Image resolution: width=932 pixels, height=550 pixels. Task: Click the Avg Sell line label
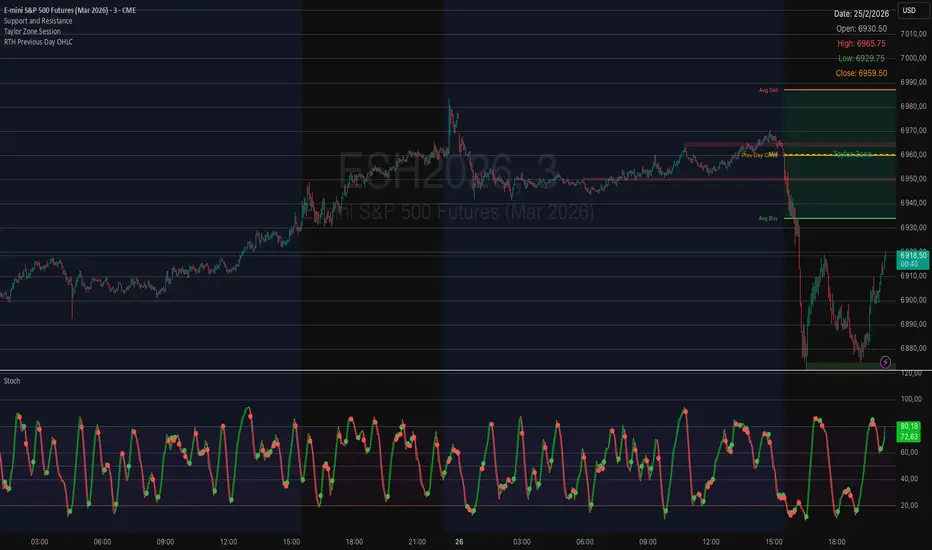(768, 90)
